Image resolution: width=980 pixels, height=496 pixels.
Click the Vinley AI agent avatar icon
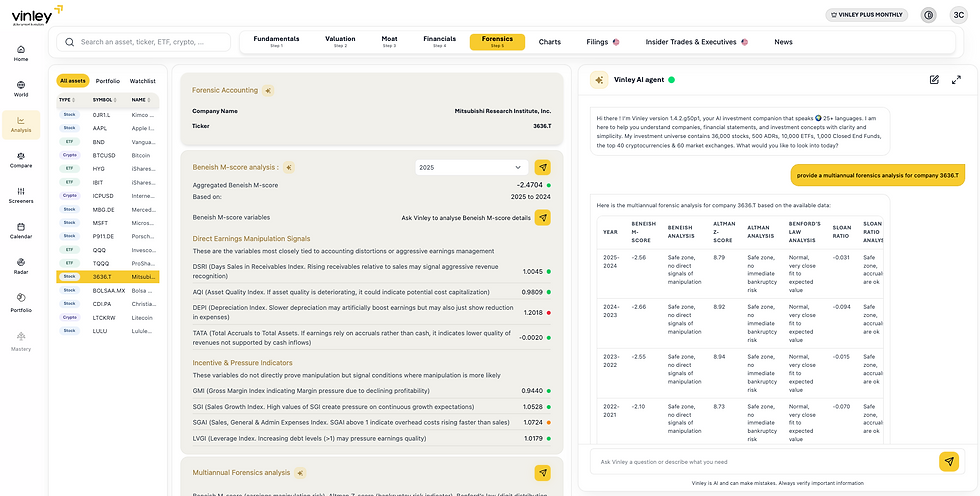click(x=599, y=80)
